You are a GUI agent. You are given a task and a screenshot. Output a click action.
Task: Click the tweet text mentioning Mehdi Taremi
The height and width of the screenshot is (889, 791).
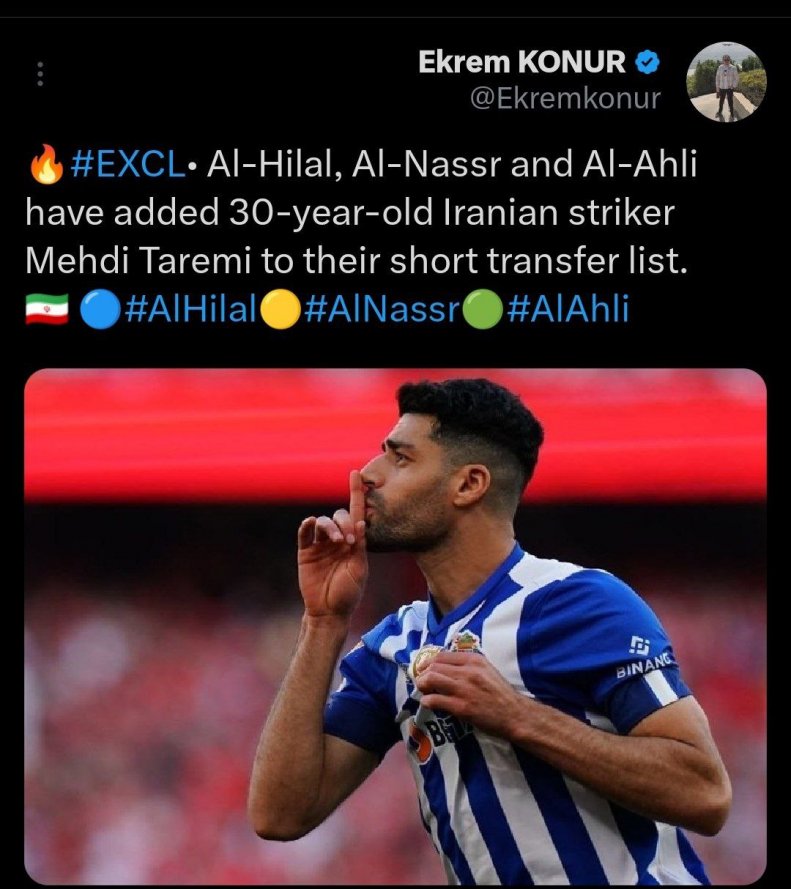(x=362, y=213)
